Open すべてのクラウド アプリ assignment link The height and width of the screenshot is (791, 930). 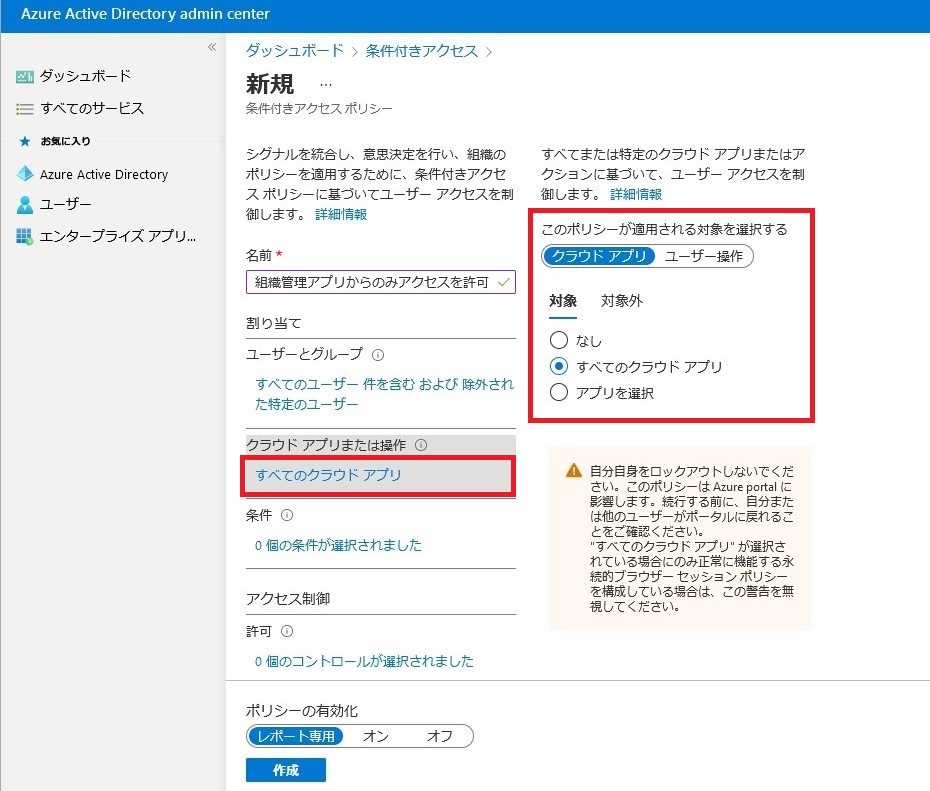328,475
